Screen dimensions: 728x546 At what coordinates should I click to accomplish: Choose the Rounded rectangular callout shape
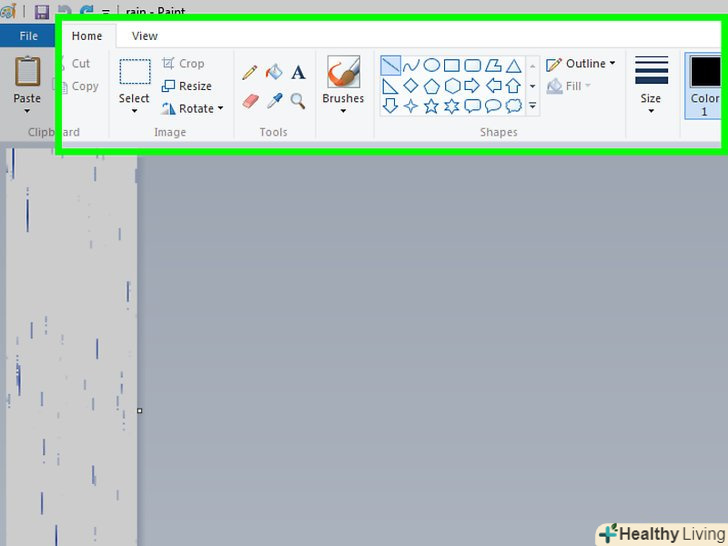tap(473, 106)
